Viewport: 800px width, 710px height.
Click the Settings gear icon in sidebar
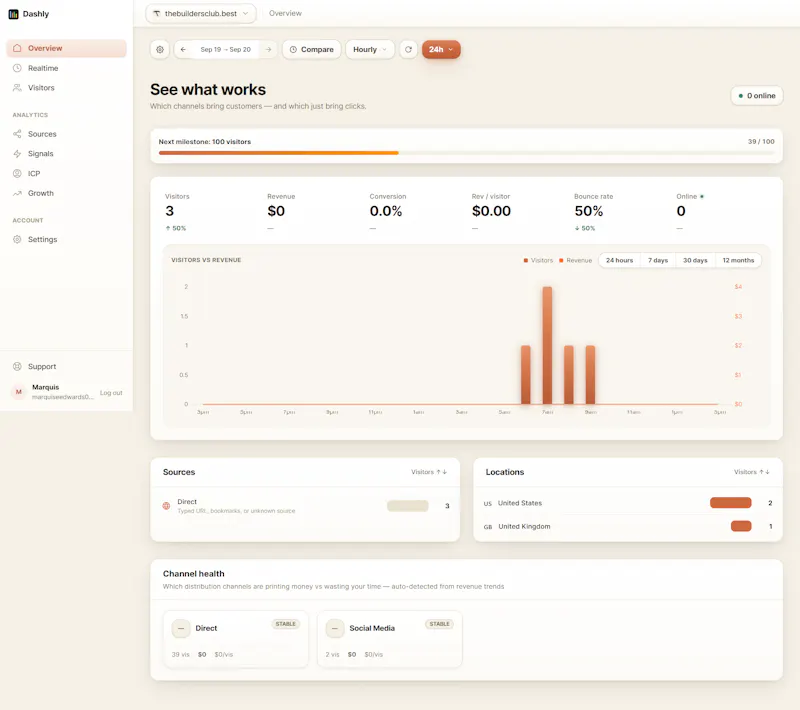point(17,239)
